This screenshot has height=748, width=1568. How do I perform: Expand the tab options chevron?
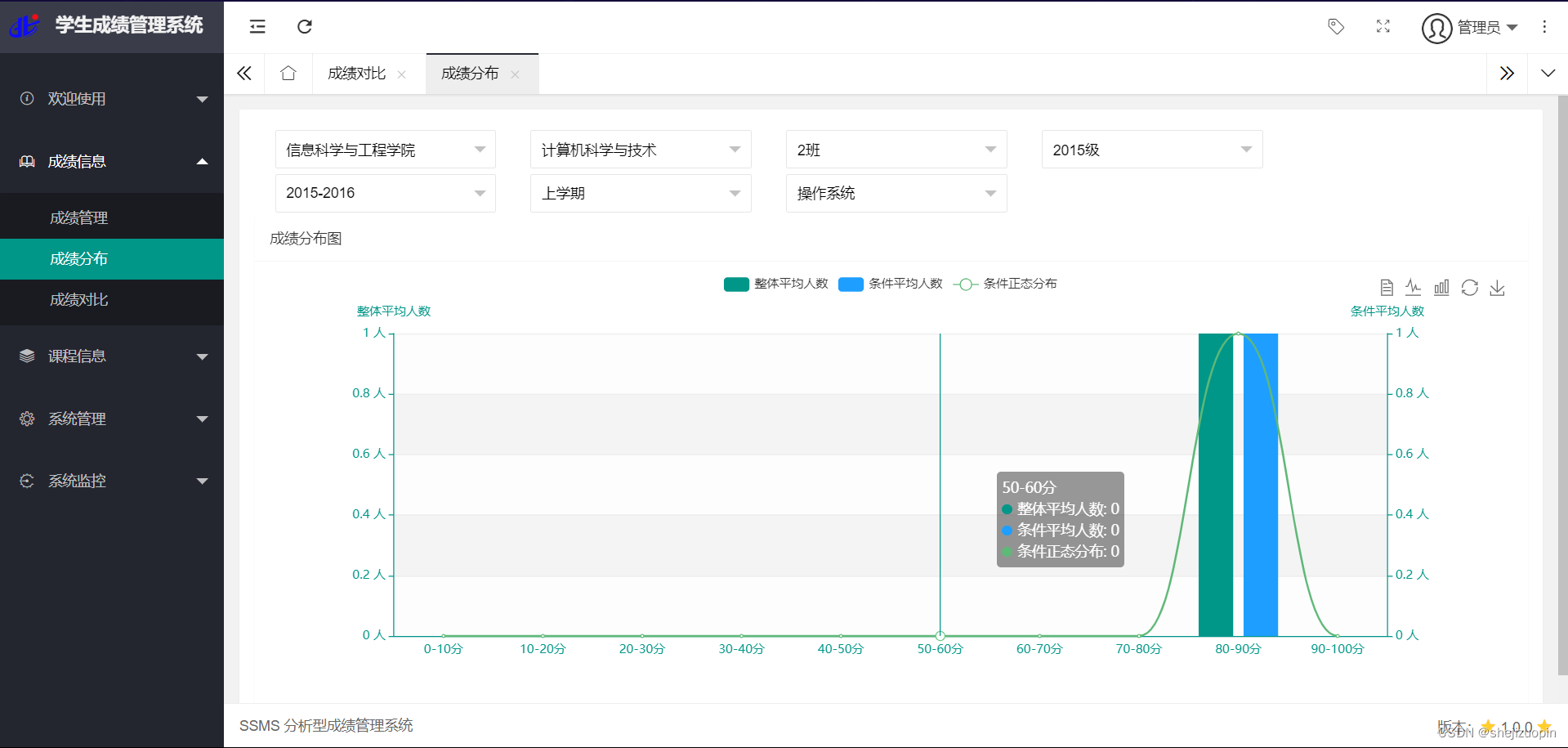(1548, 74)
